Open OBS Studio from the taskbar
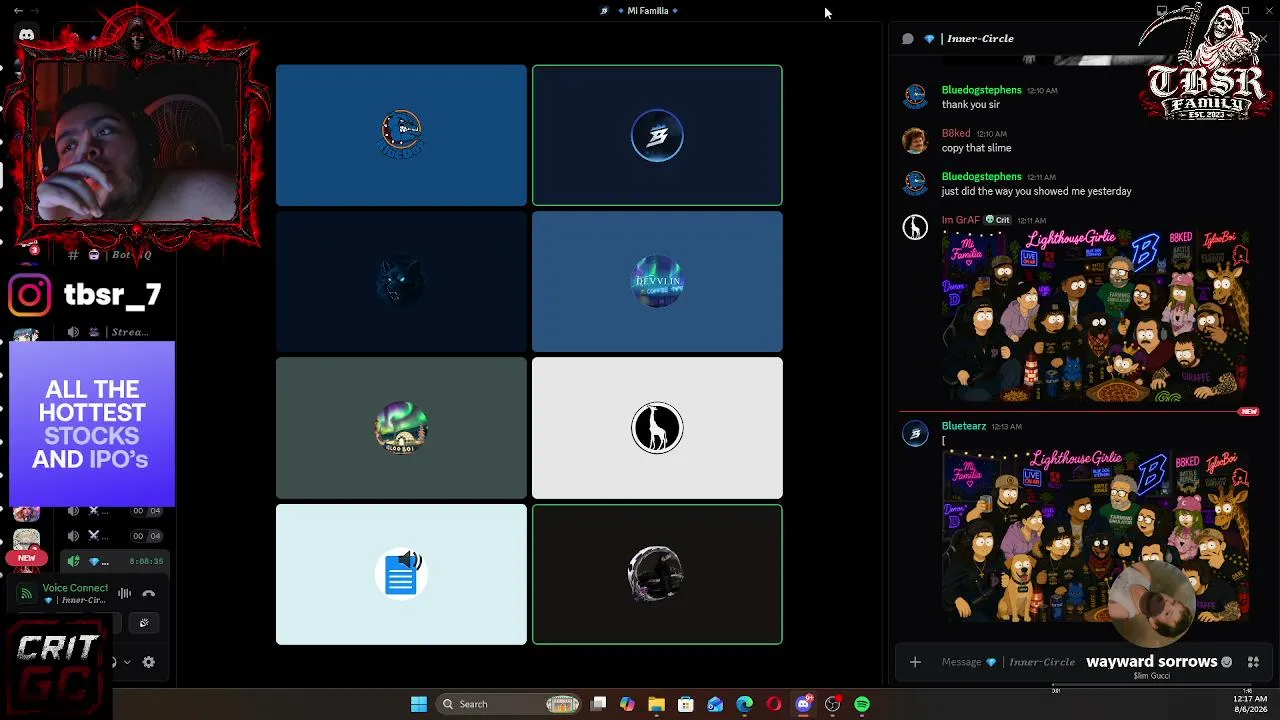1280x720 pixels. point(833,704)
